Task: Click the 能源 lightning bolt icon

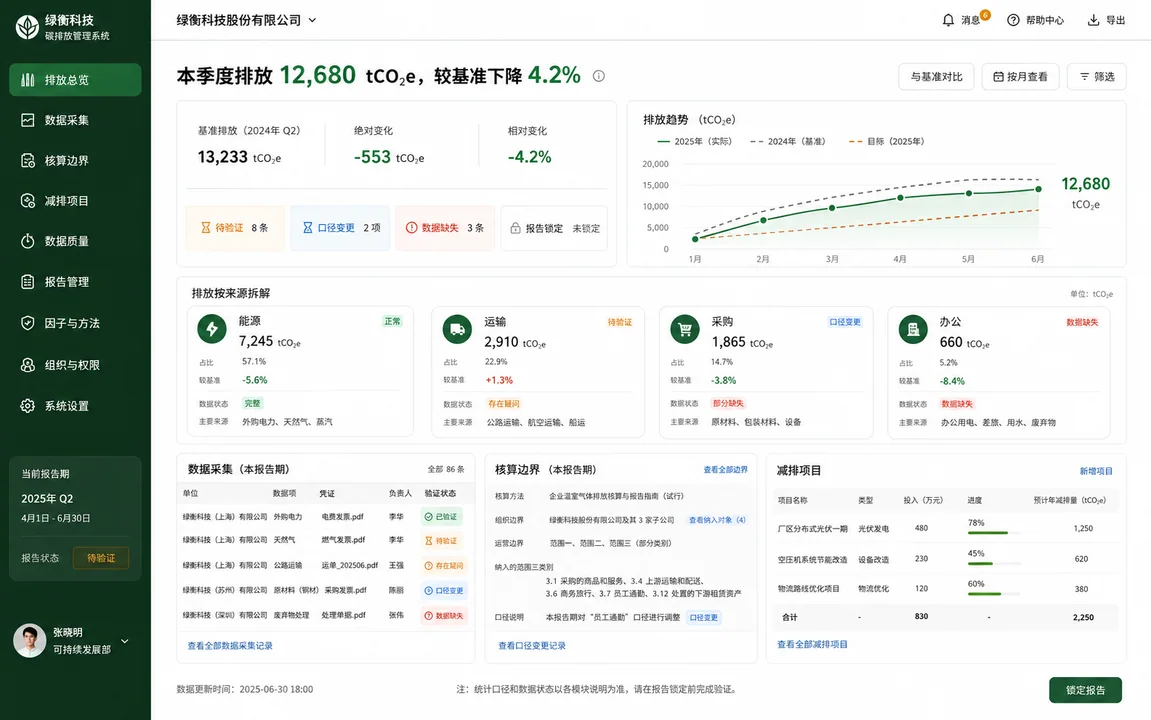Action: tap(212, 329)
